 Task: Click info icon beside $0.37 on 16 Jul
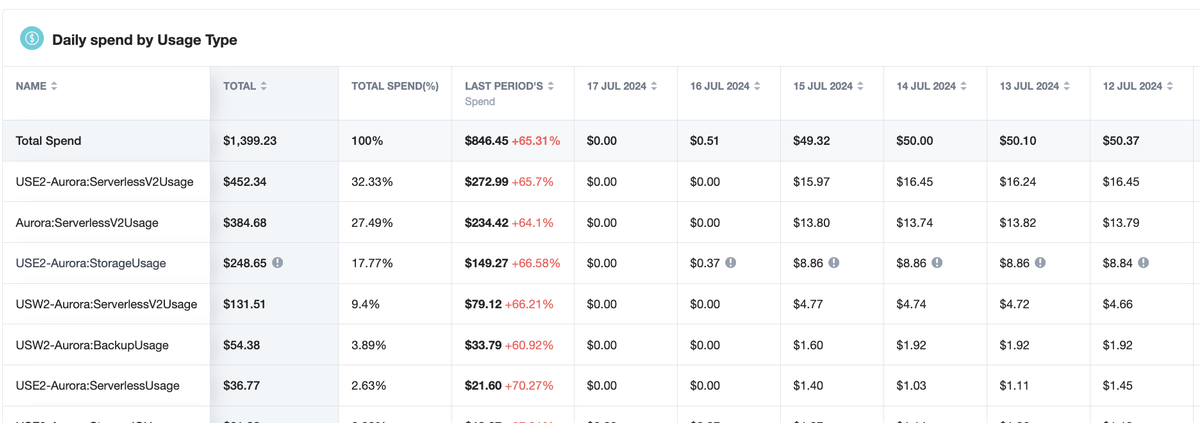[731, 263]
